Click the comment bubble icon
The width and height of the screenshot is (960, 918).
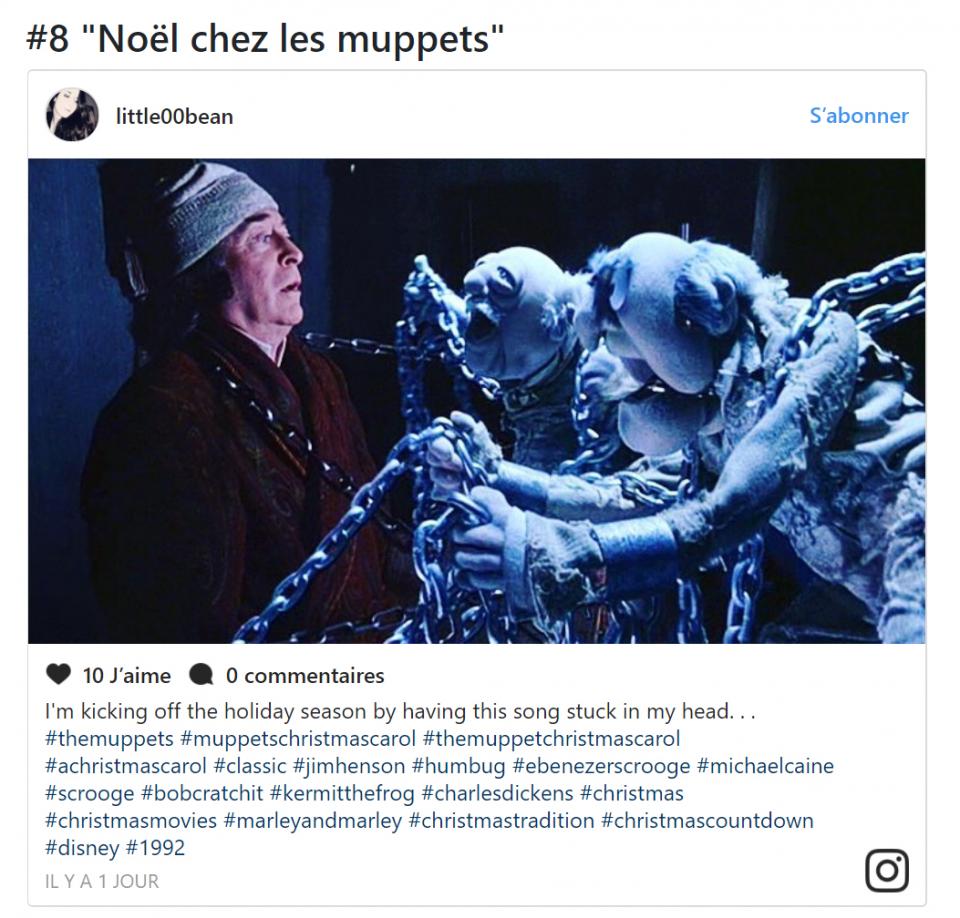point(201,675)
